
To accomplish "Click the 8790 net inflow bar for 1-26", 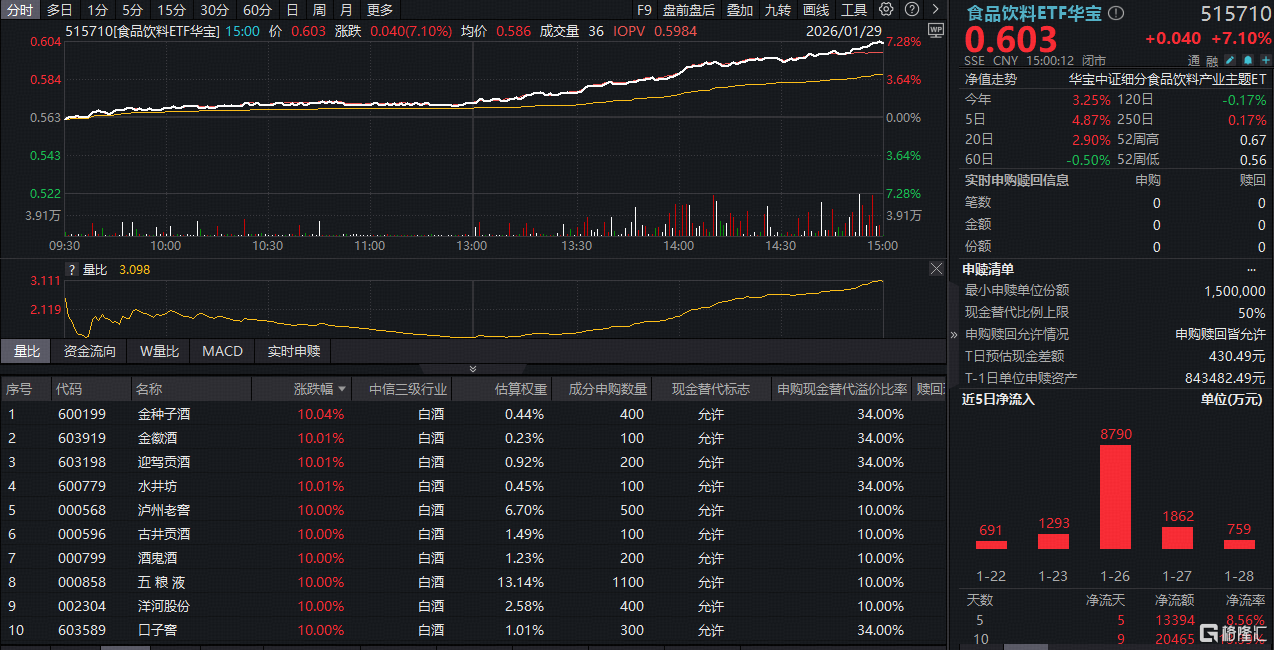I will 1115,497.
